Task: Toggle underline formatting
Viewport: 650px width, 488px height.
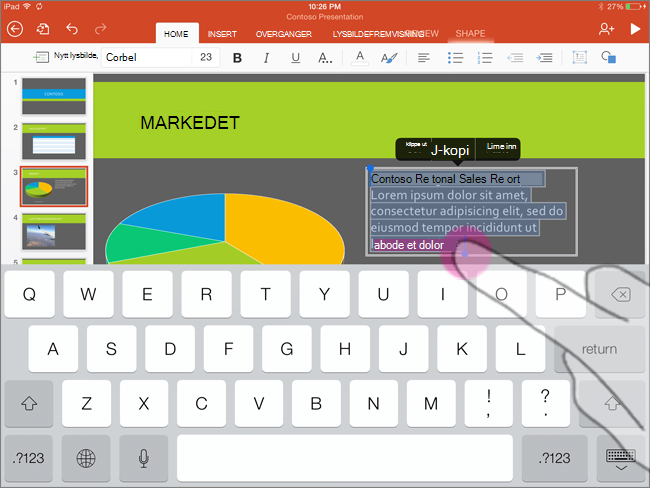Action: coord(295,58)
